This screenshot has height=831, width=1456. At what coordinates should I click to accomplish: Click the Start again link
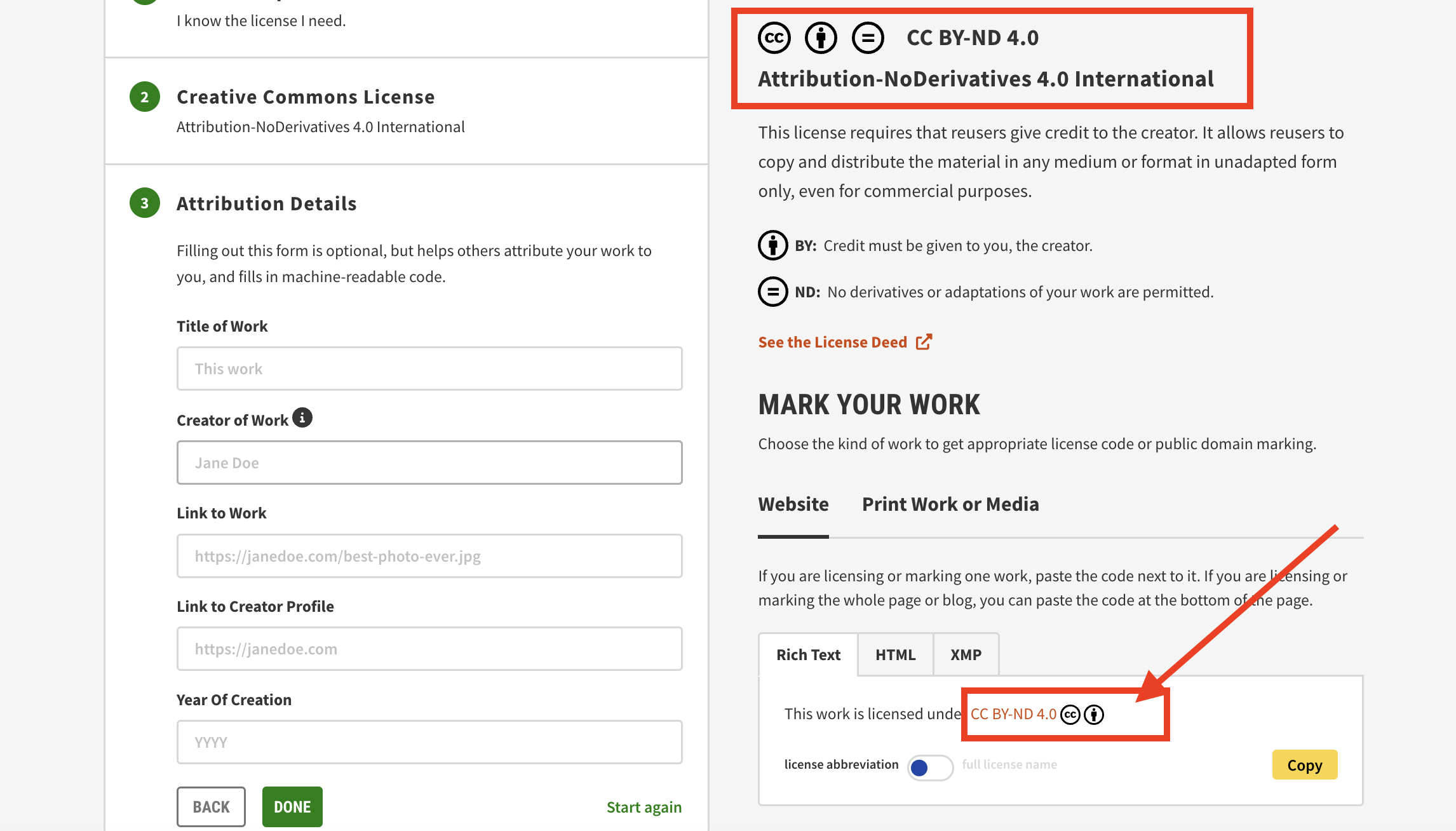click(644, 806)
